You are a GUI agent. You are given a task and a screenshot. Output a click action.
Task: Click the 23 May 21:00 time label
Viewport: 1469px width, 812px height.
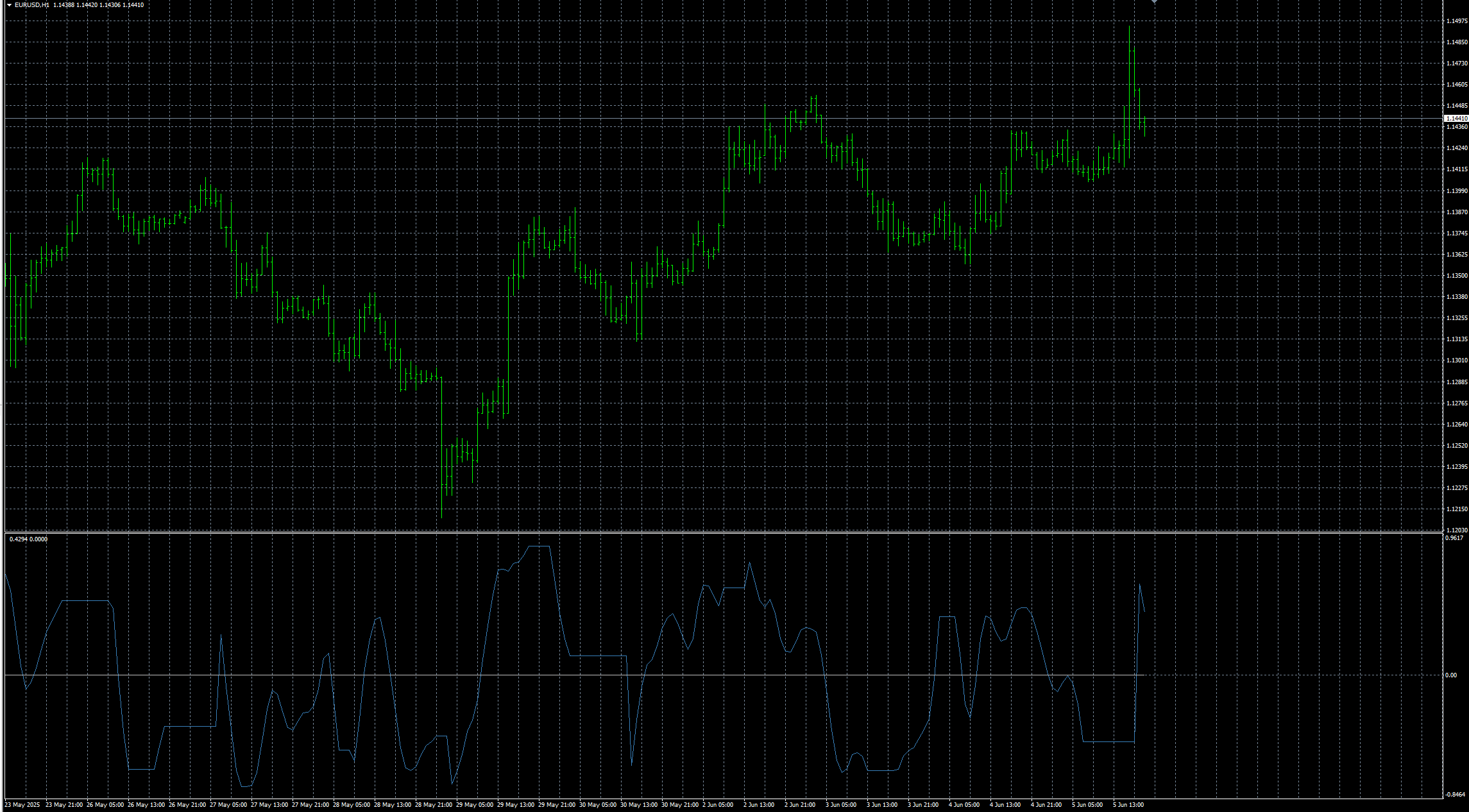coord(64,805)
